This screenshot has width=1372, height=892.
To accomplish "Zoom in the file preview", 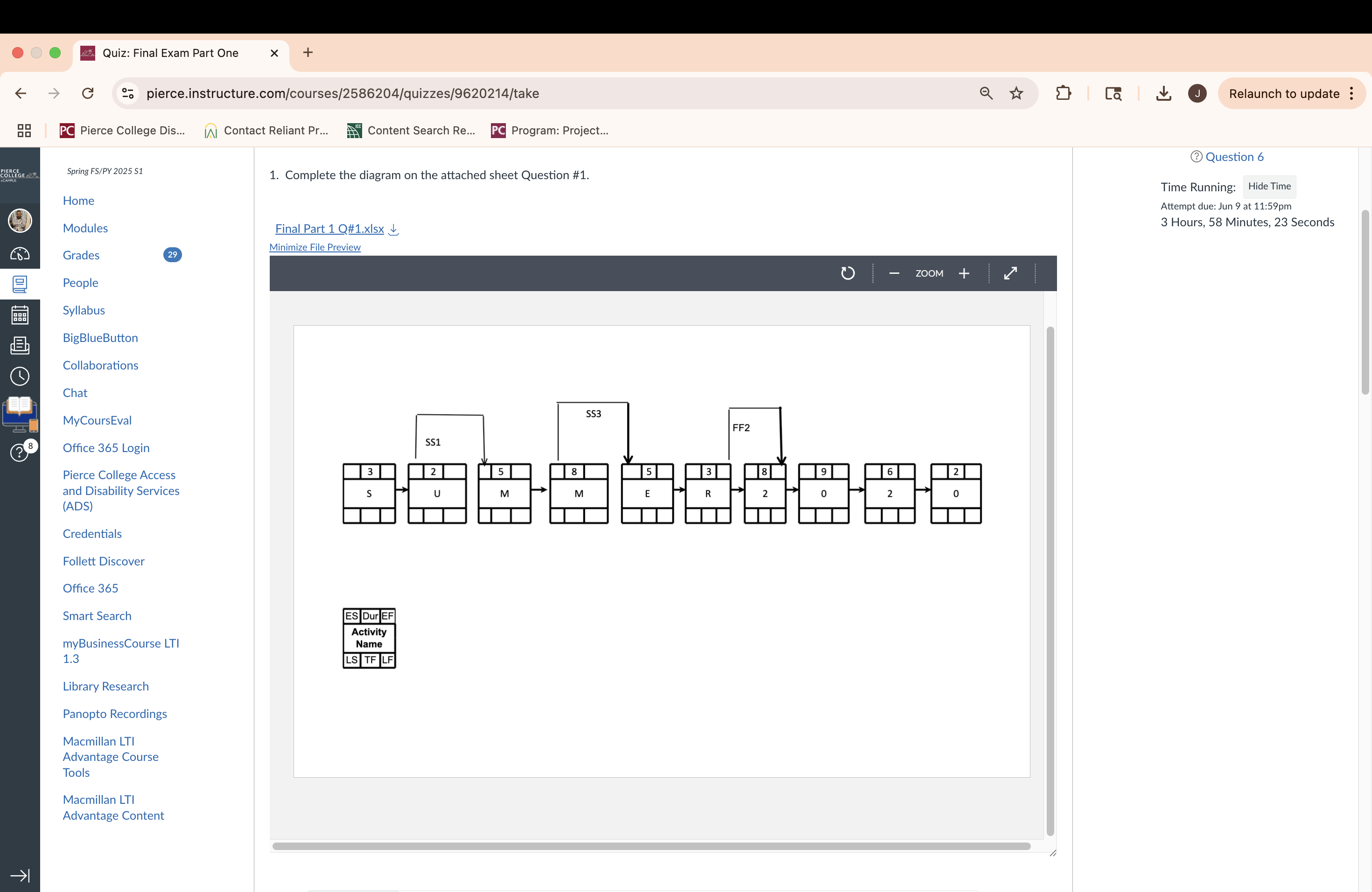I will (964, 273).
